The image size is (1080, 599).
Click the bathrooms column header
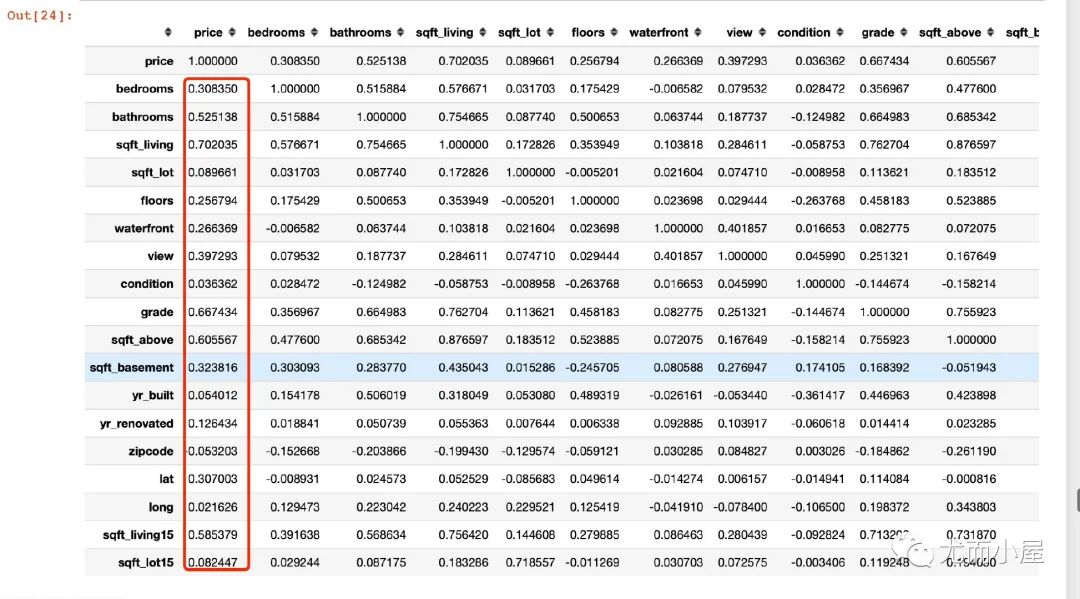click(360, 32)
